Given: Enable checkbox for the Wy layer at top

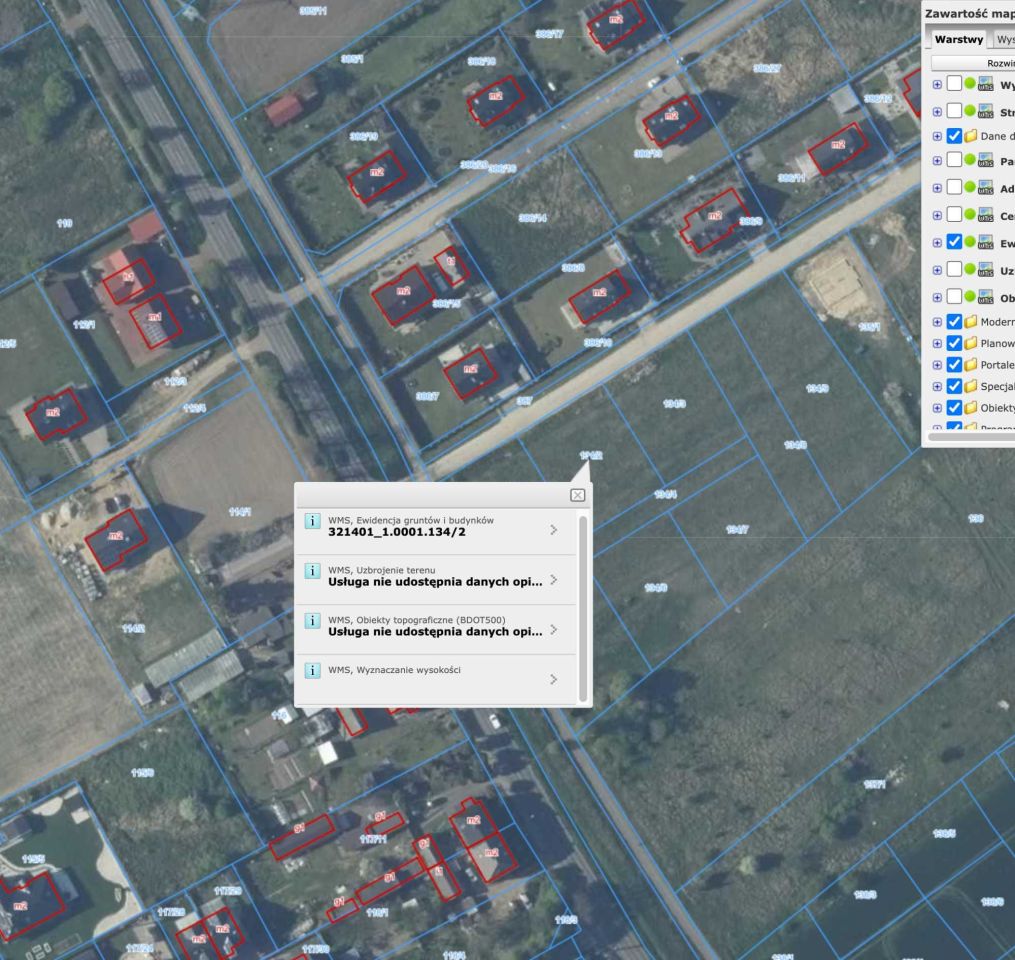Looking at the screenshot, I should 954,84.
